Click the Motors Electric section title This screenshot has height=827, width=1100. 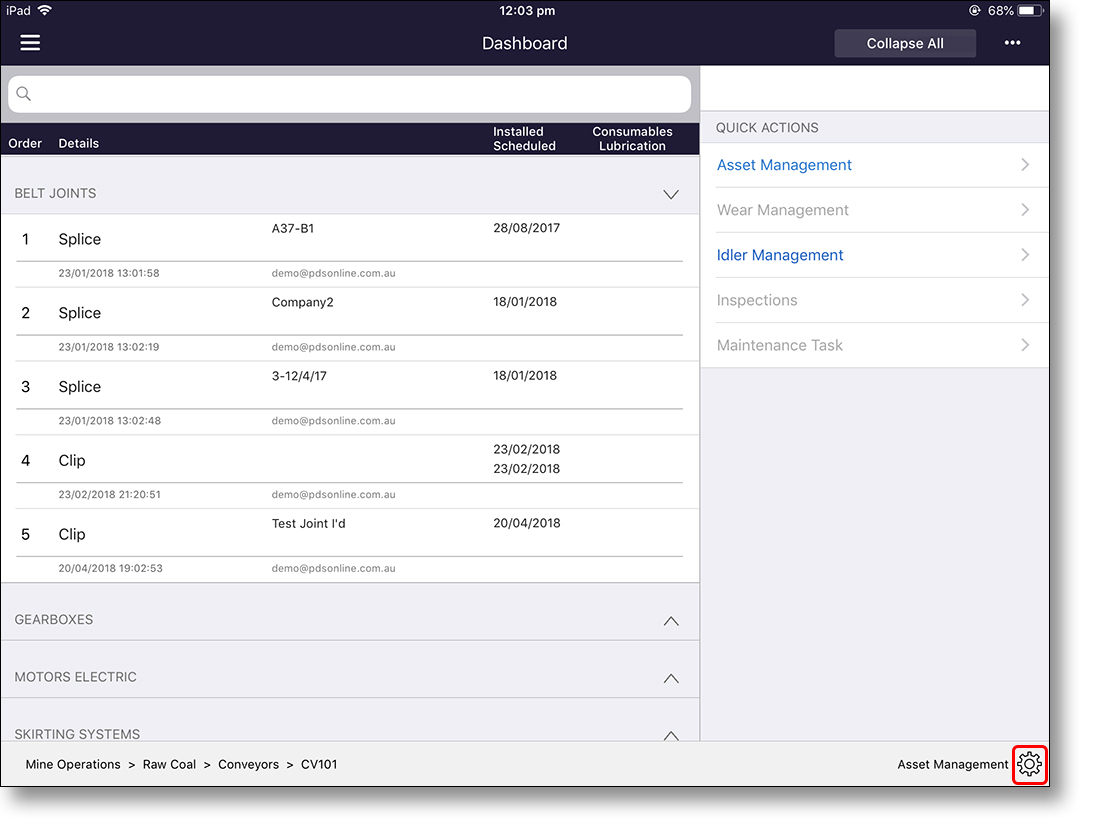pos(76,678)
